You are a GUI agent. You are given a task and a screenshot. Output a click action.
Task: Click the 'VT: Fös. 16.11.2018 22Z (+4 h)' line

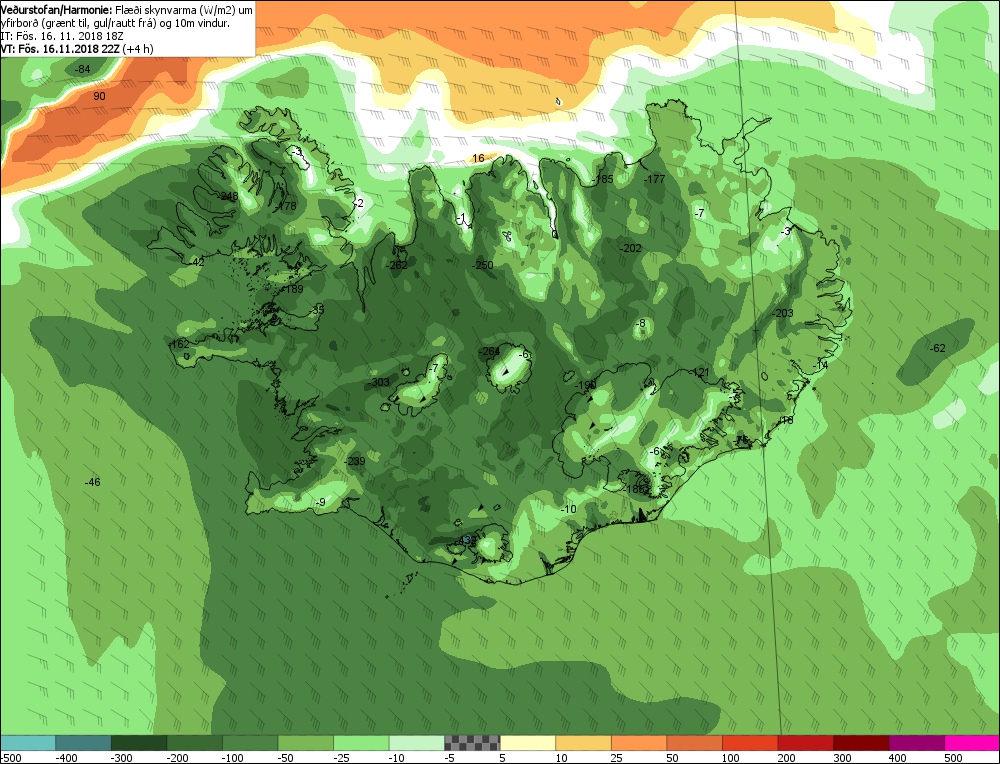(x=77, y=48)
